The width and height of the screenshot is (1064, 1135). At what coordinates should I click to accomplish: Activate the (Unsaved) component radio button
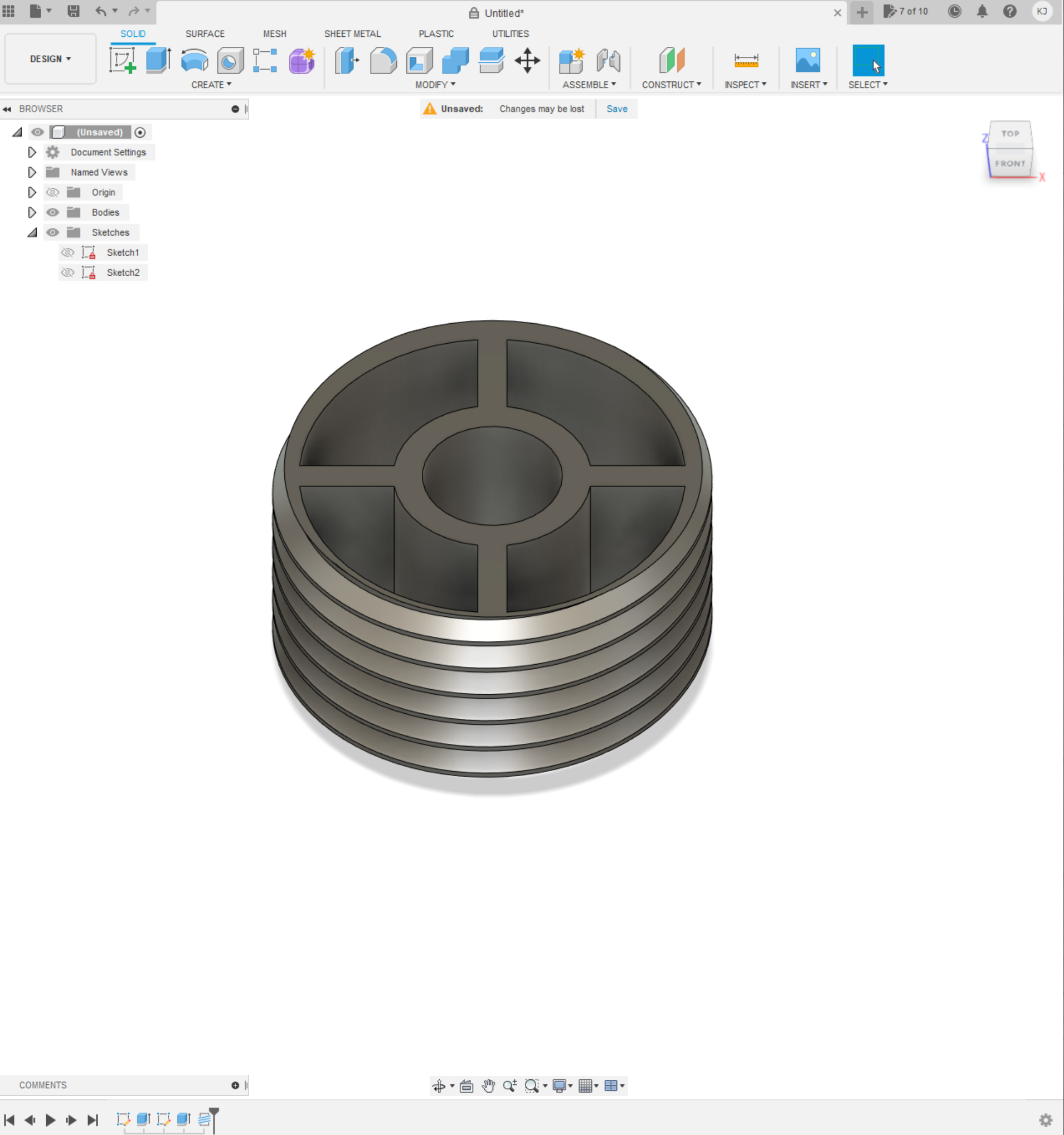click(140, 133)
